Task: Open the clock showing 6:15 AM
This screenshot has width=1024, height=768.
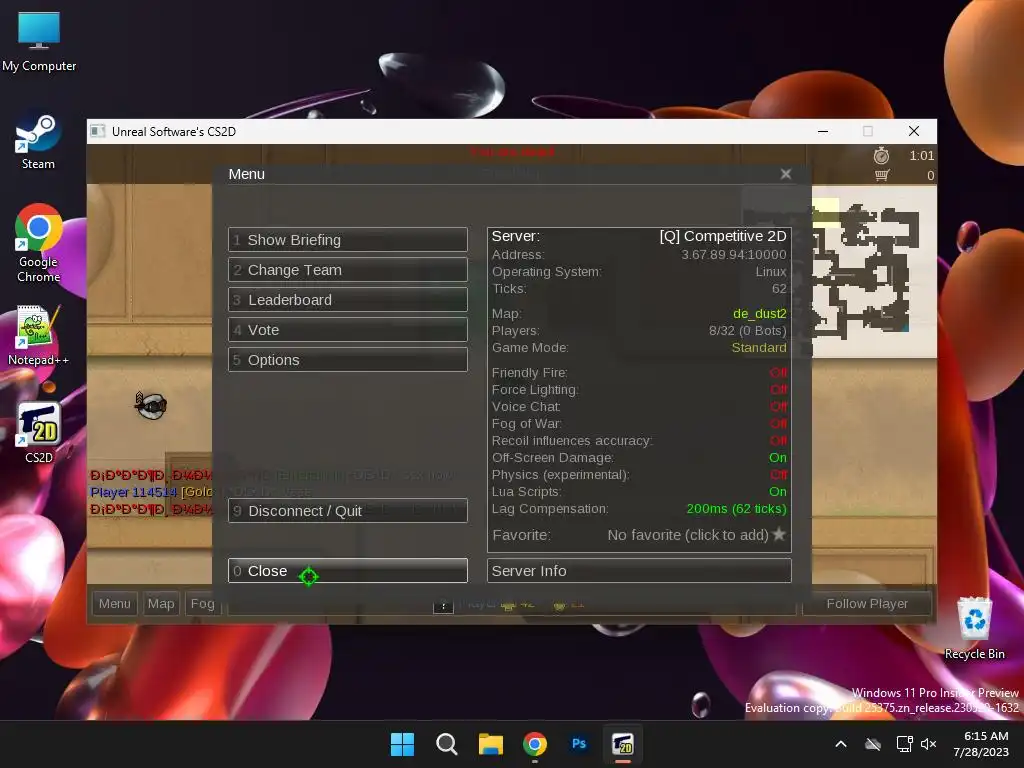Action: tap(981, 744)
